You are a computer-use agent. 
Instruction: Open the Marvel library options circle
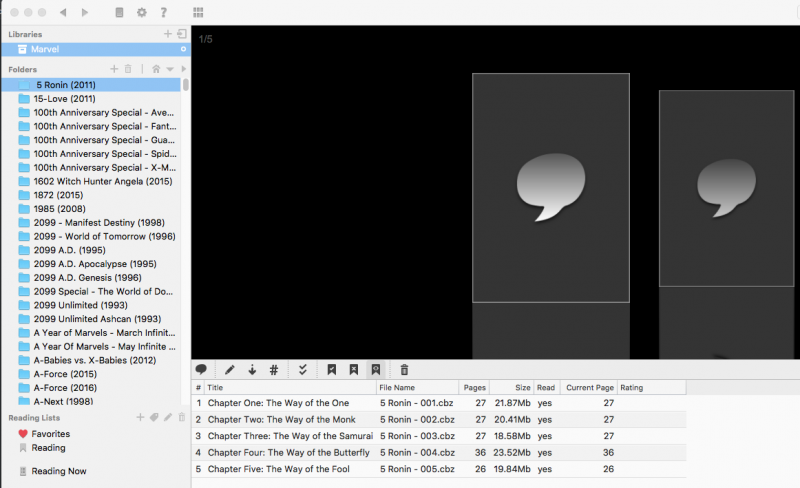click(x=183, y=49)
